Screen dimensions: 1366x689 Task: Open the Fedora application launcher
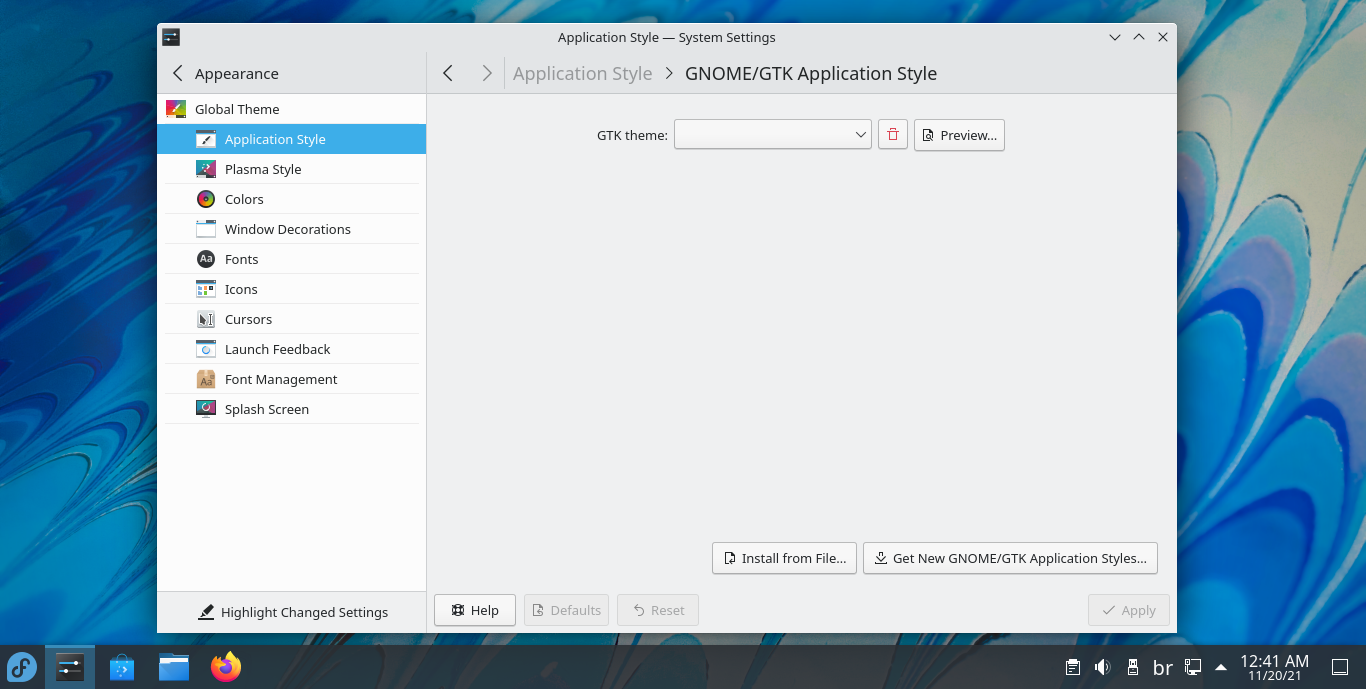[x=22, y=667]
